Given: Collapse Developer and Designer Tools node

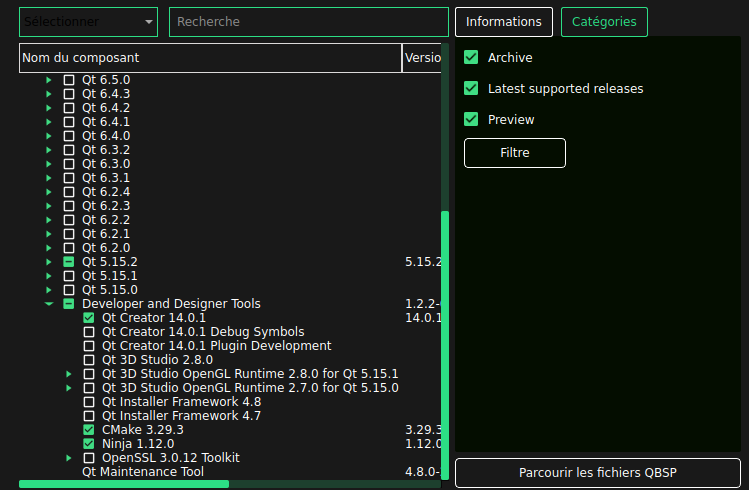Looking at the screenshot, I should (x=49, y=304).
